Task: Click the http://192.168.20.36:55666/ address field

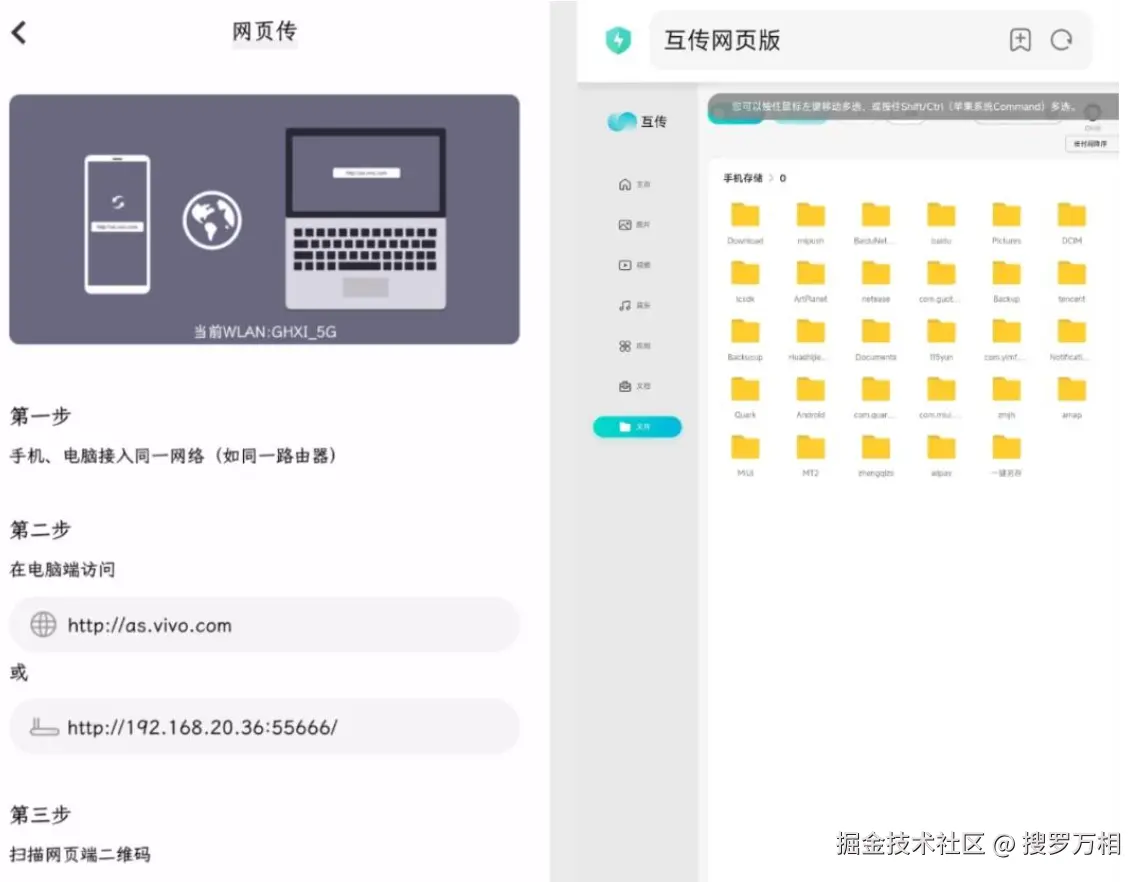Action: pyautogui.click(x=265, y=726)
